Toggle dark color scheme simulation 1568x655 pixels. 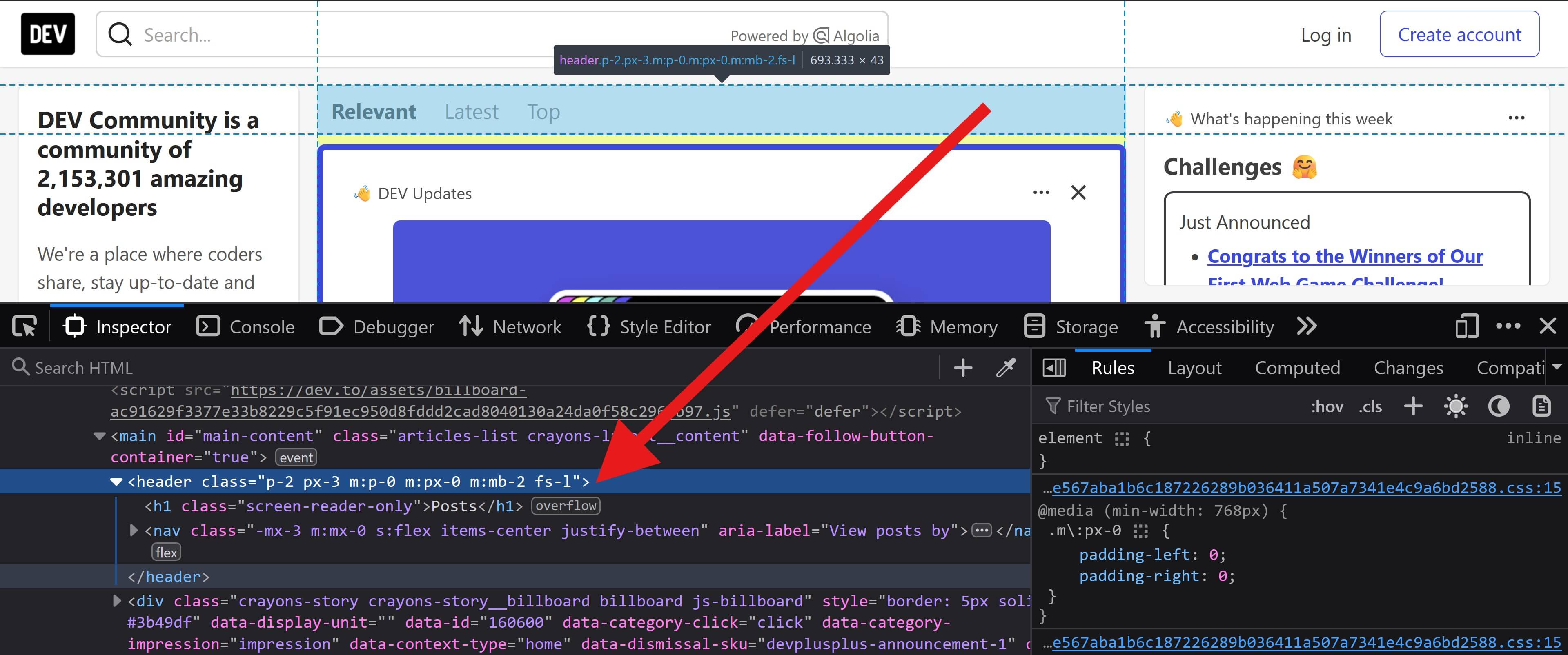(1499, 406)
